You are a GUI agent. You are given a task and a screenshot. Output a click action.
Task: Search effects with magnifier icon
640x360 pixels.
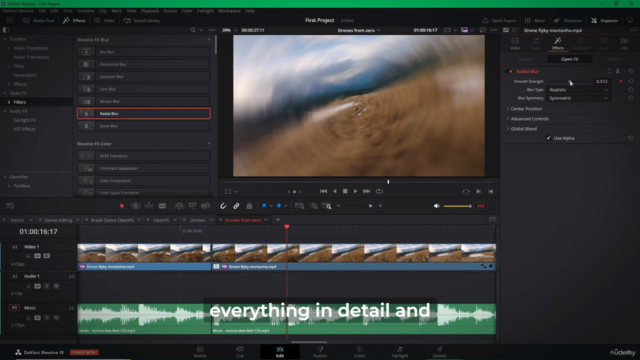click(193, 30)
